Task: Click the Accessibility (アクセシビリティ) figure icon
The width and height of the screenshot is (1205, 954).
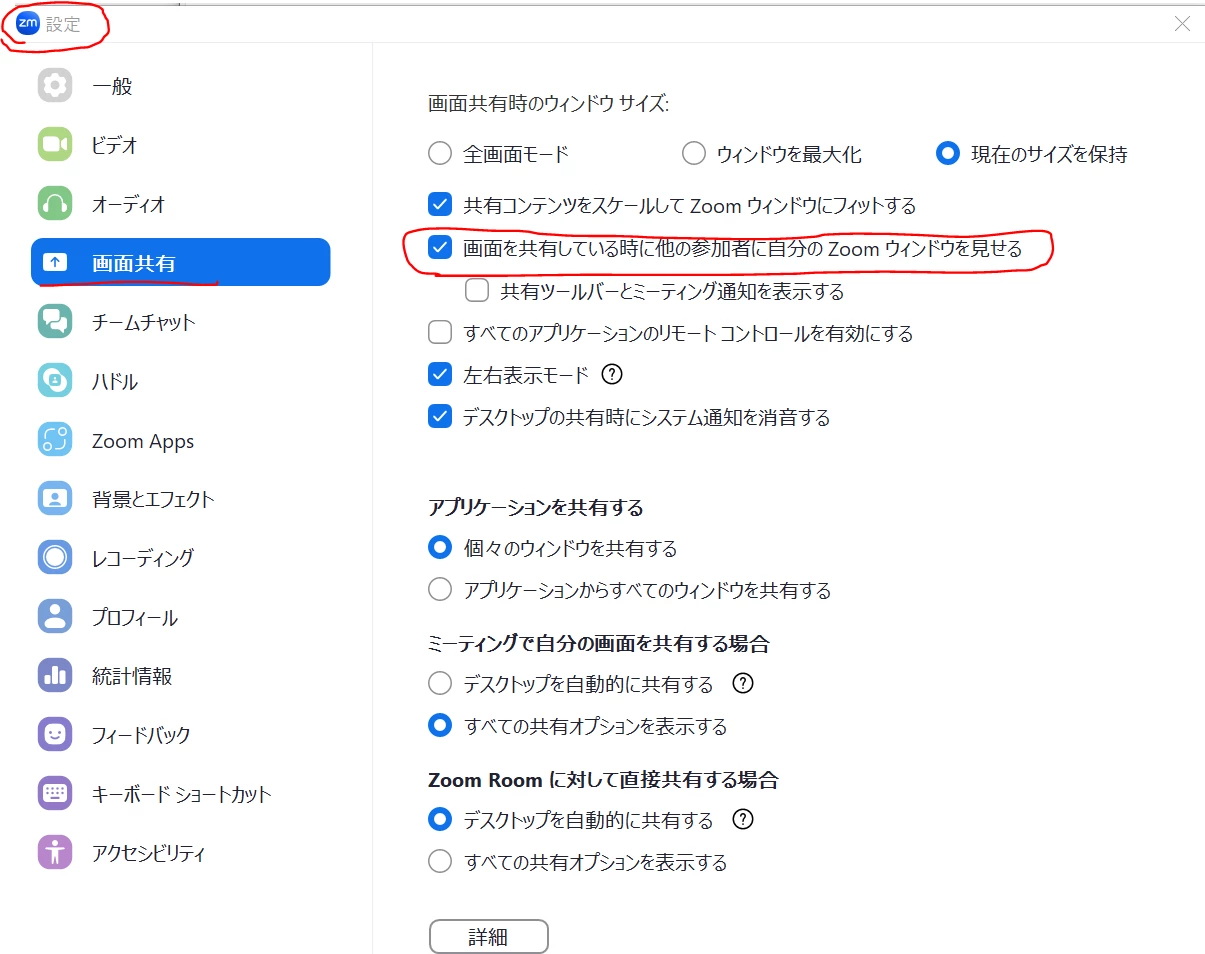Action: click(55, 853)
